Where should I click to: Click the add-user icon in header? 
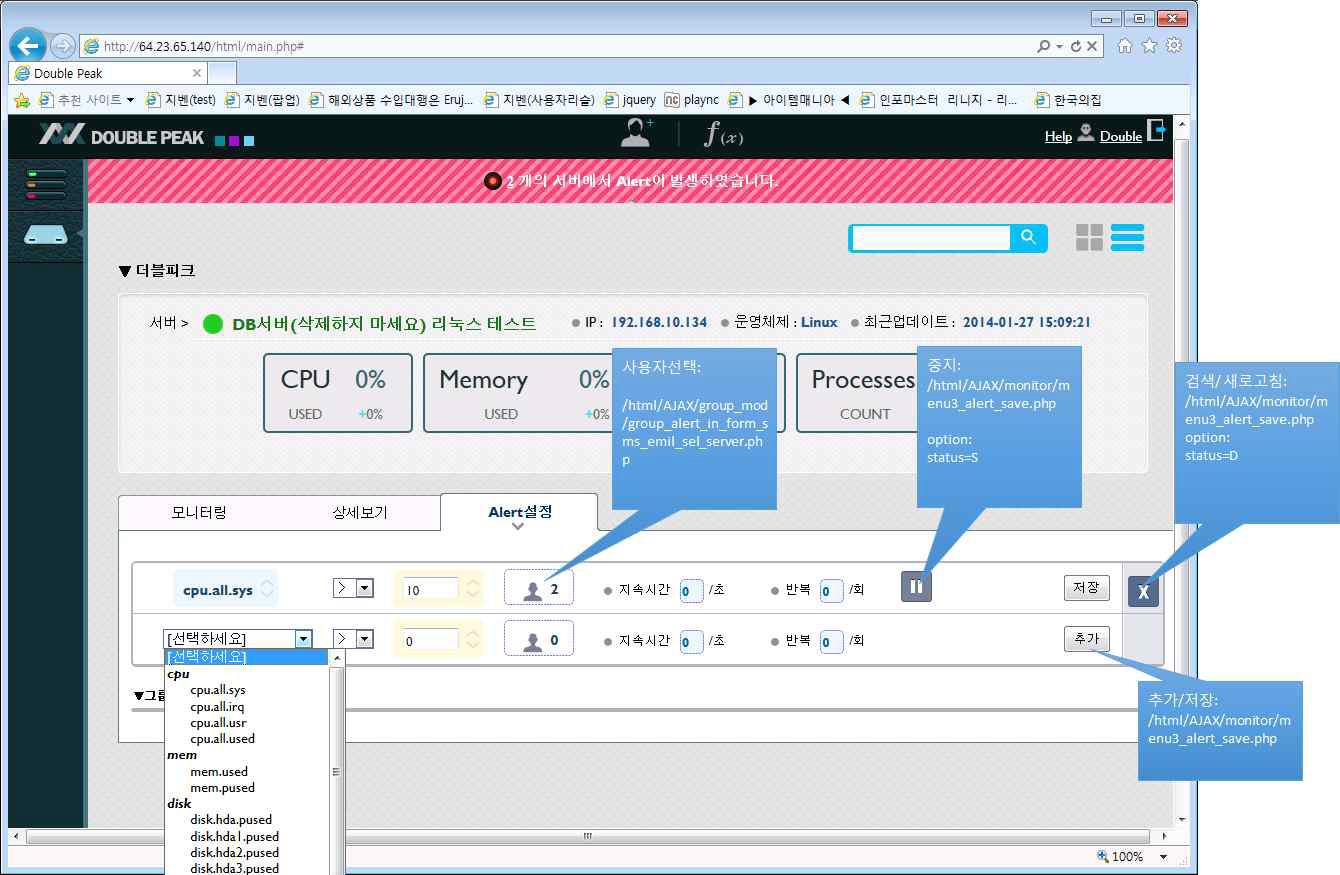pyautogui.click(x=636, y=133)
